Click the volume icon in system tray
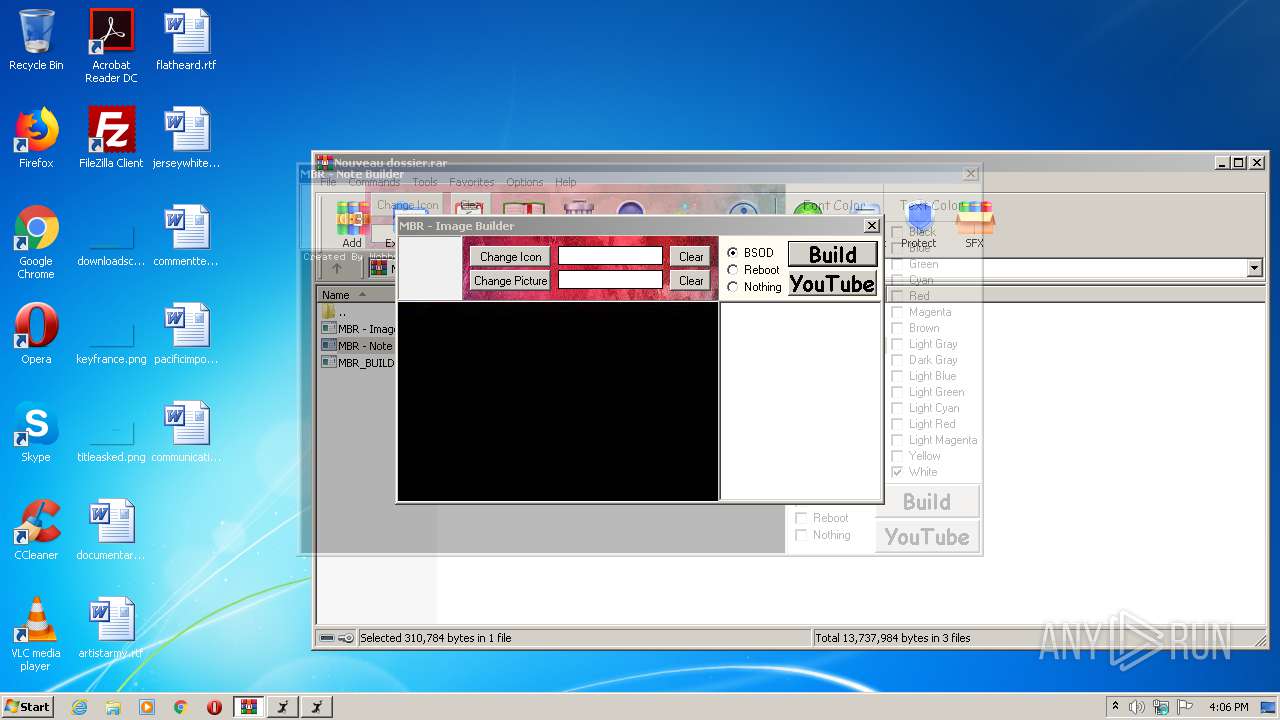The width and height of the screenshot is (1280, 720). (1136, 707)
